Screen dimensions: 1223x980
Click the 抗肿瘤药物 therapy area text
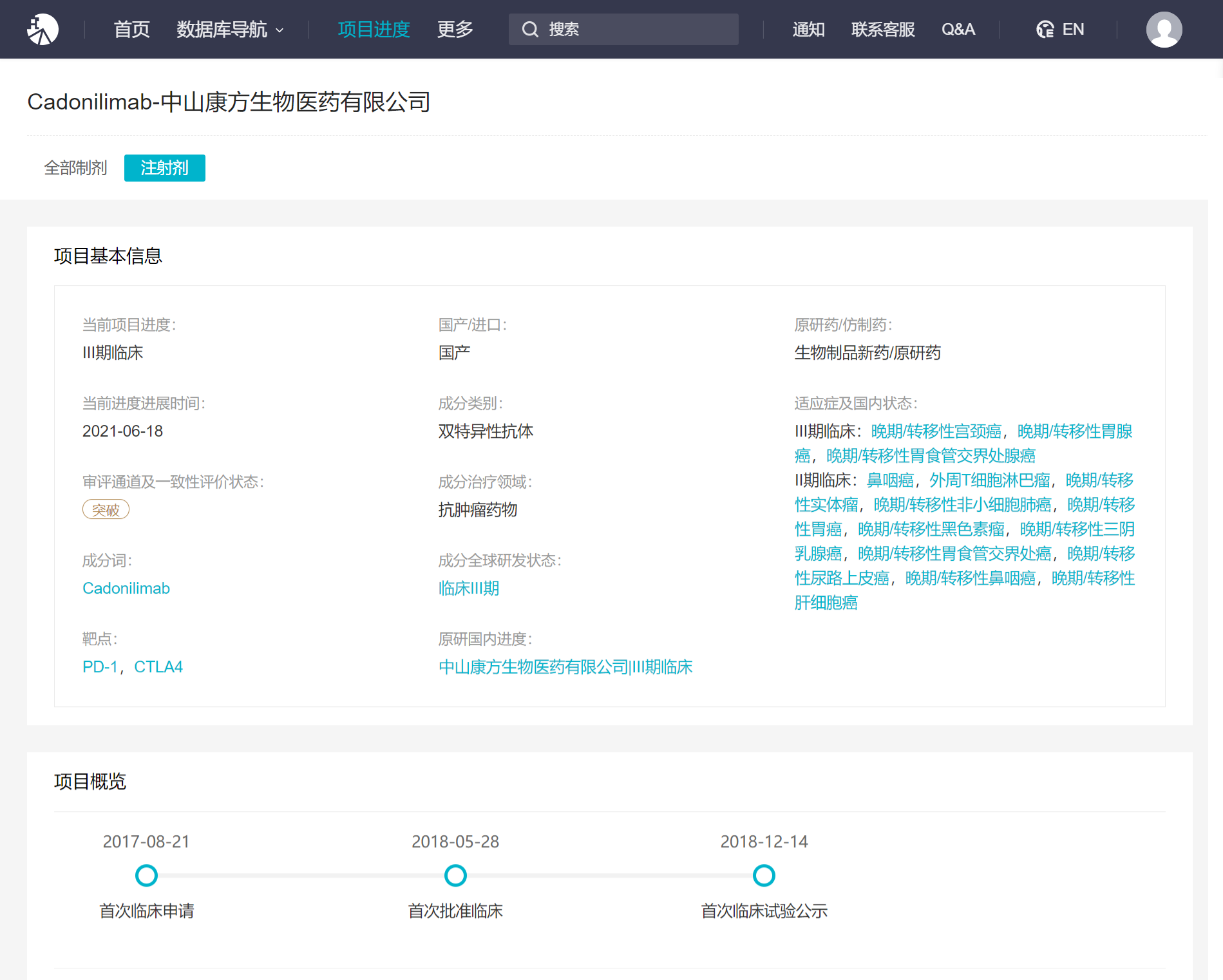tap(478, 509)
